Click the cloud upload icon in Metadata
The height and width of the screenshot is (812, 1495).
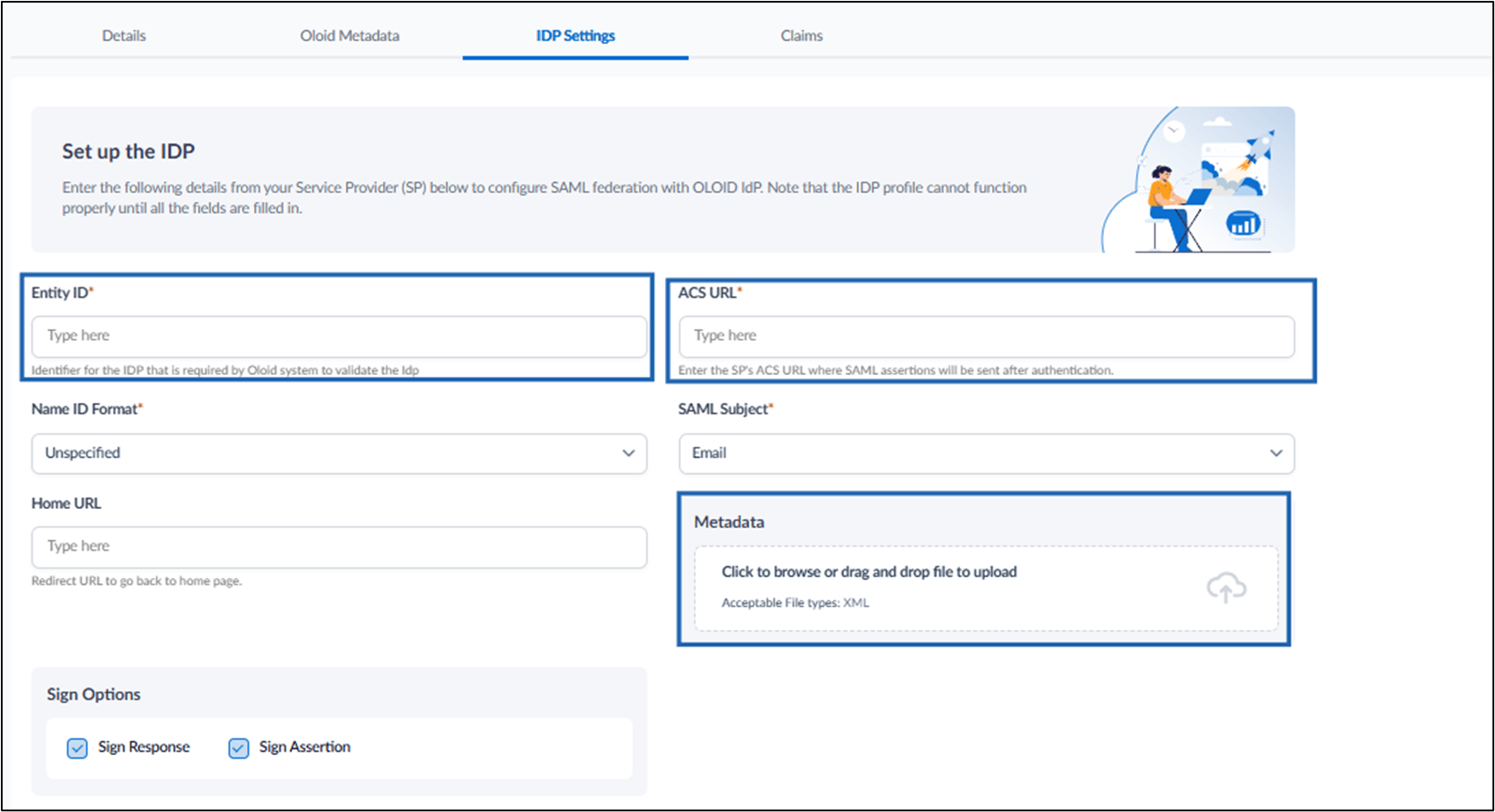1226,588
